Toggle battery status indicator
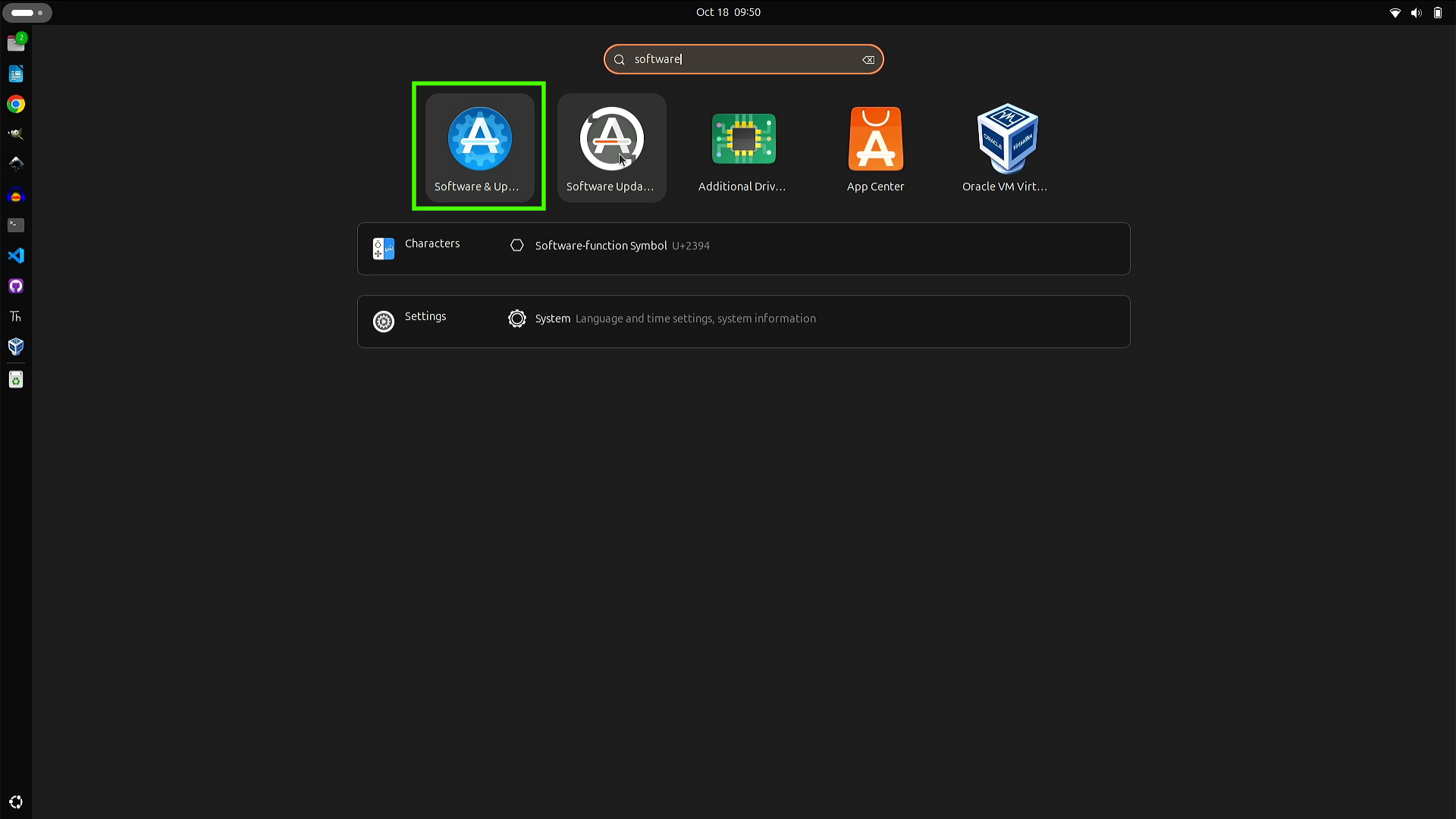Image resolution: width=1456 pixels, height=819 pixels. (x=1436, y=12)
